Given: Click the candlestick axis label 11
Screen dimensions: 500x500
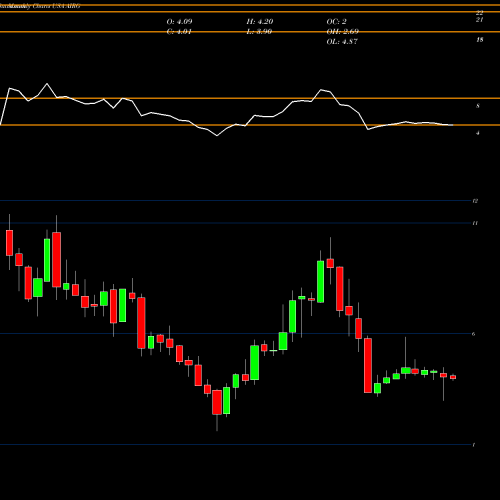Looking at the screenshot, I should point(475,223).
